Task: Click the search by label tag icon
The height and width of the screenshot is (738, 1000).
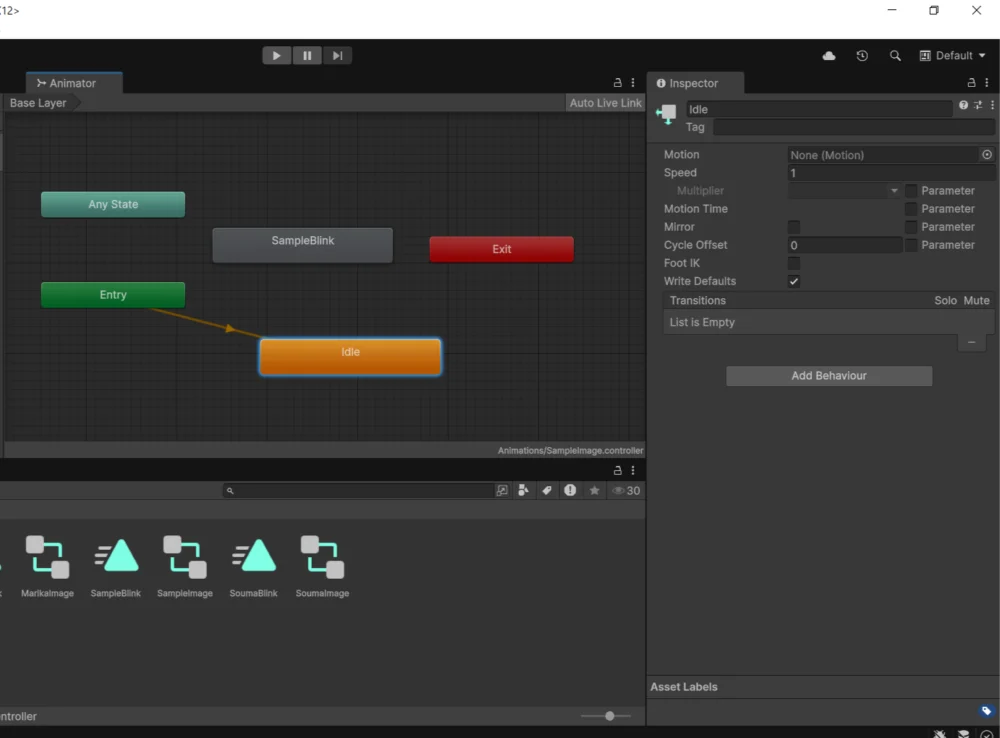Action: coord(547,491)
